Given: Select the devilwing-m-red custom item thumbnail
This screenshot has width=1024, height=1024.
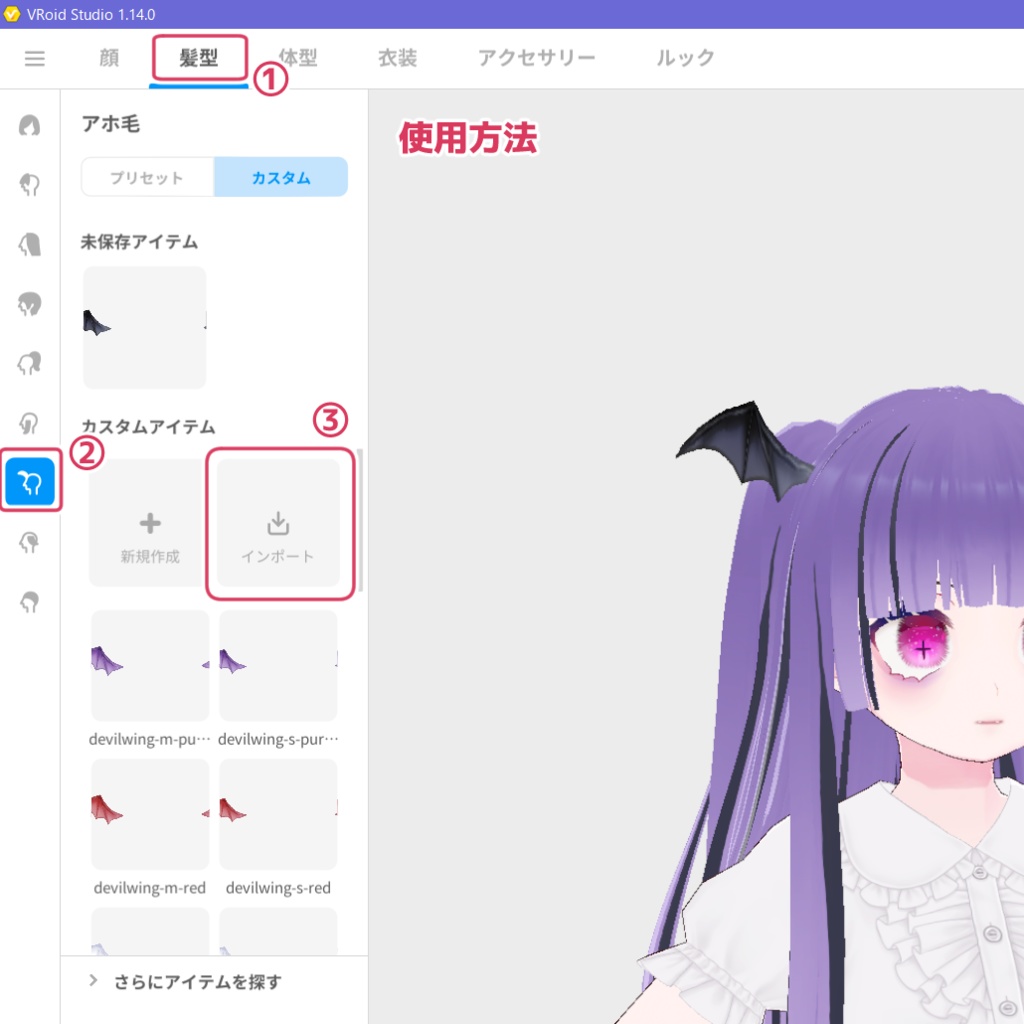Looking at the screenshot, I should tap(149, 812).
